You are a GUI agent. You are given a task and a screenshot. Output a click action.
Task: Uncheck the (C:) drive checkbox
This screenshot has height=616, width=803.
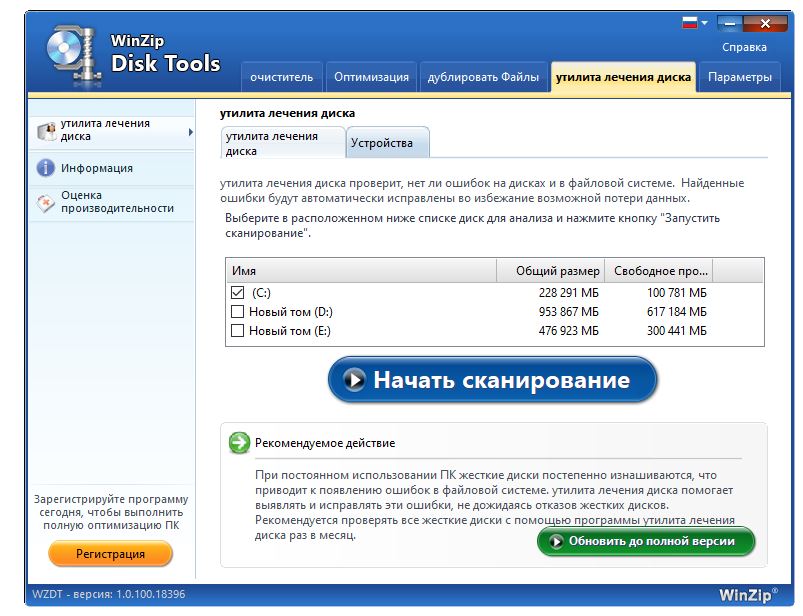tap(237, 292)
